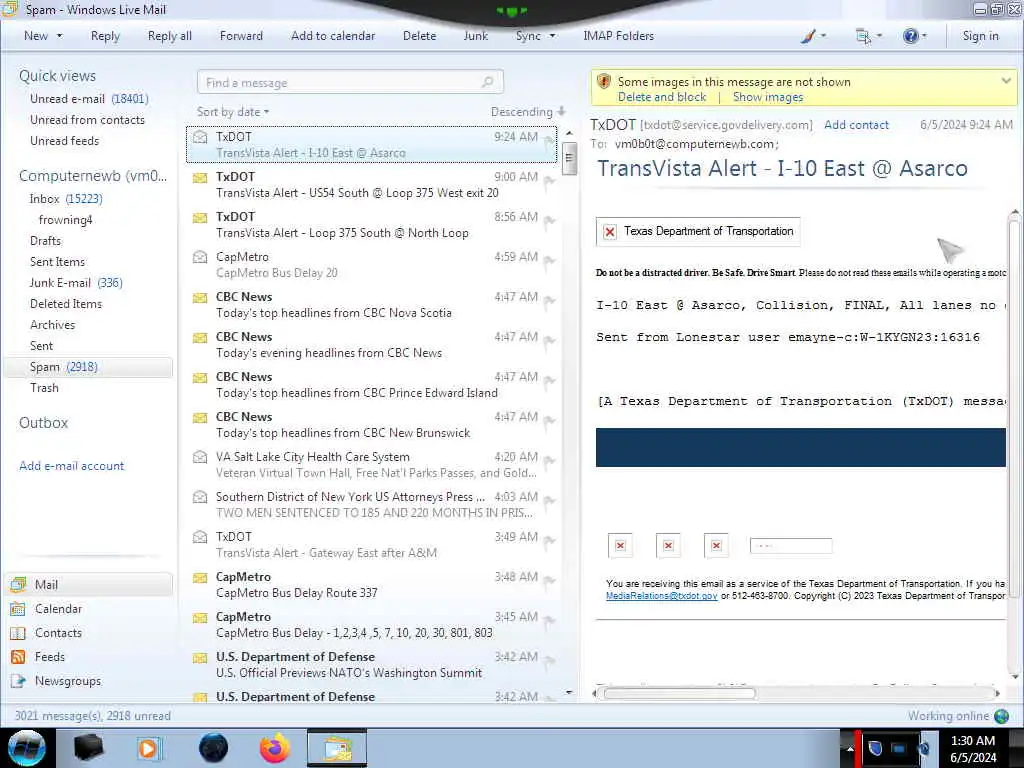Switch to Contacts view
The image size is (1024, 768).
click(58, 633)
